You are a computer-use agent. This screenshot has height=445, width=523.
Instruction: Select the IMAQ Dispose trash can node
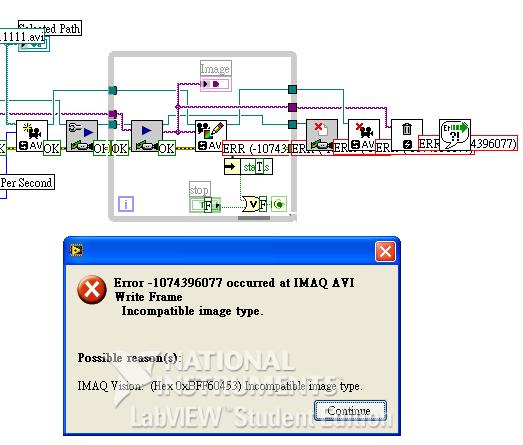click(407, 135)
